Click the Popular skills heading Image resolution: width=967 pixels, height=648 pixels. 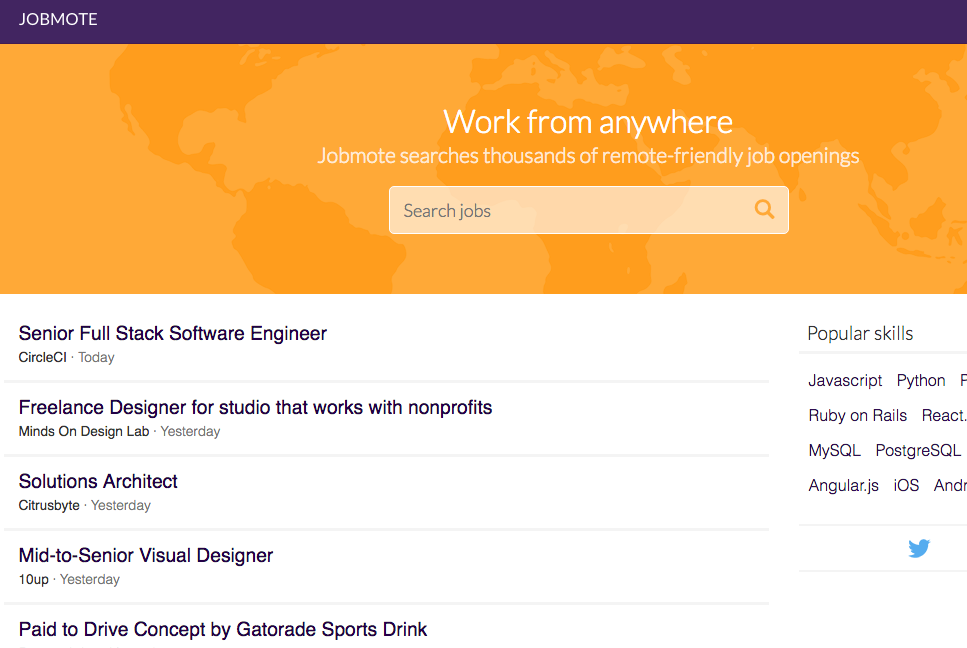[x=860, y=334]
